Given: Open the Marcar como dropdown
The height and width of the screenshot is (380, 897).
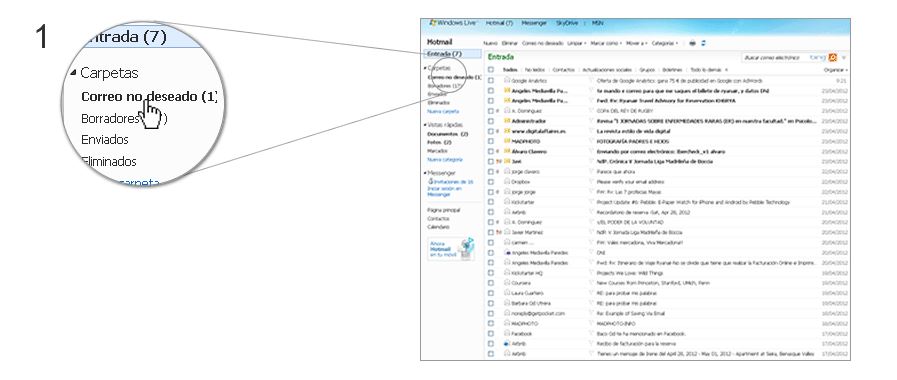Looking at the screenshot, I should tap(606, 43).
